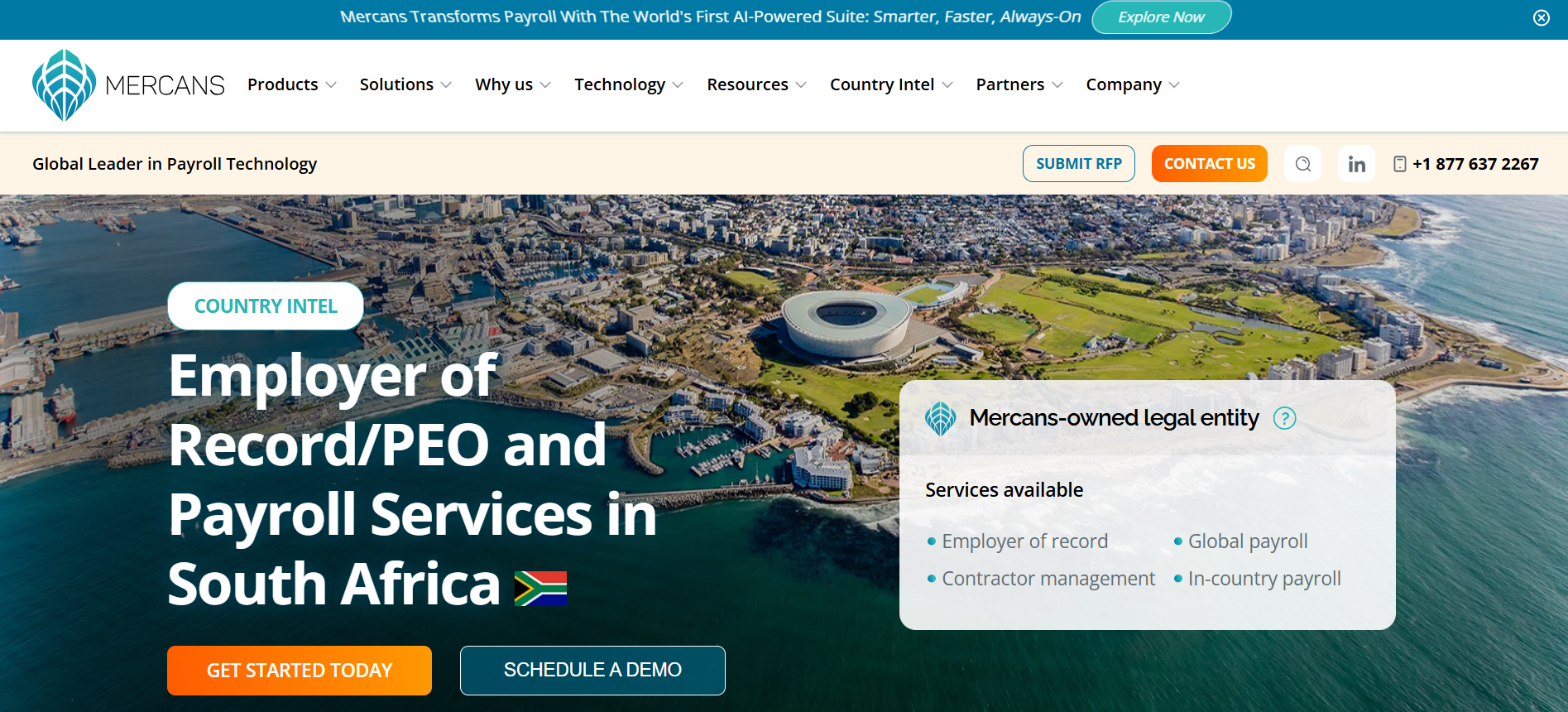Screen dimensions: 1568x712
Task: Expand the Why us menu chevron
Action: point(545,85)
